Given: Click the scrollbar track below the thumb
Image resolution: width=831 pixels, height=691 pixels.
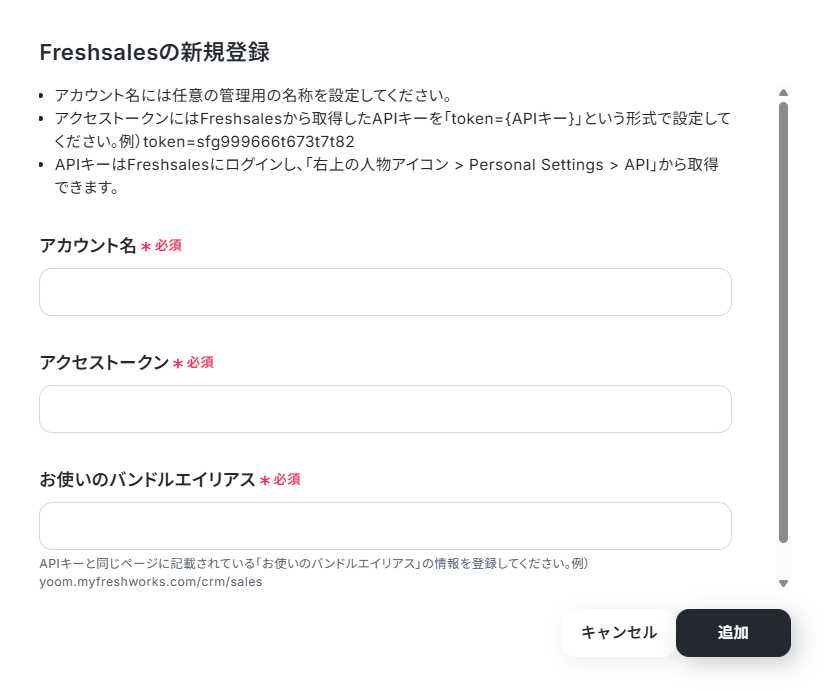Looking at the screenshot, I should click(x=784, y=560).
